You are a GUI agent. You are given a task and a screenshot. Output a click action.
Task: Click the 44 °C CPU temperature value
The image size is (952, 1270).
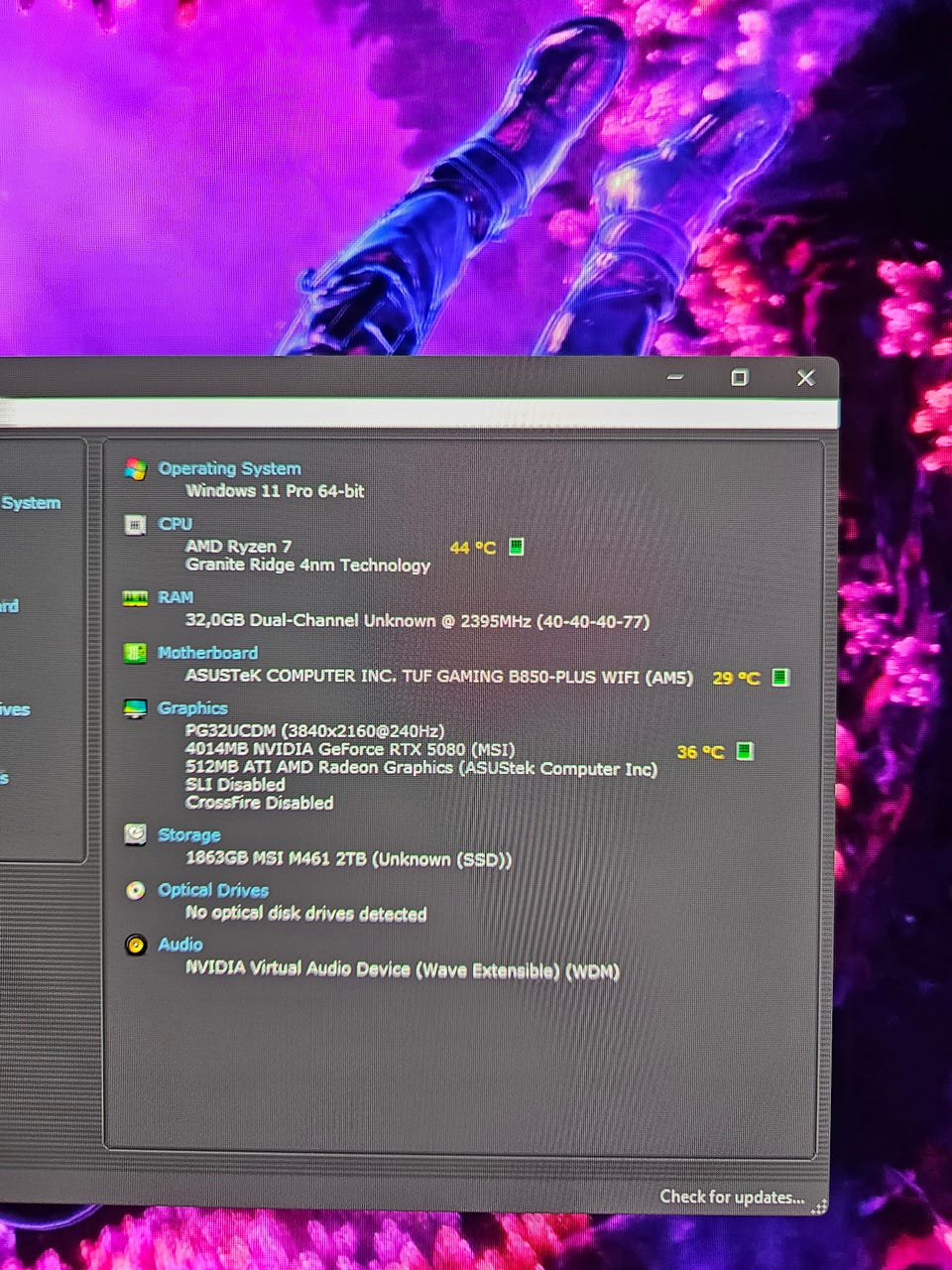pos(473,547)
